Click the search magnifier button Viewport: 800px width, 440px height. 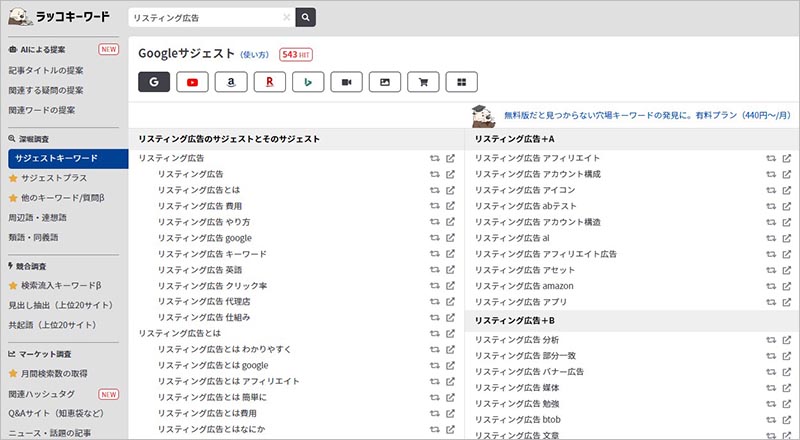305,17
